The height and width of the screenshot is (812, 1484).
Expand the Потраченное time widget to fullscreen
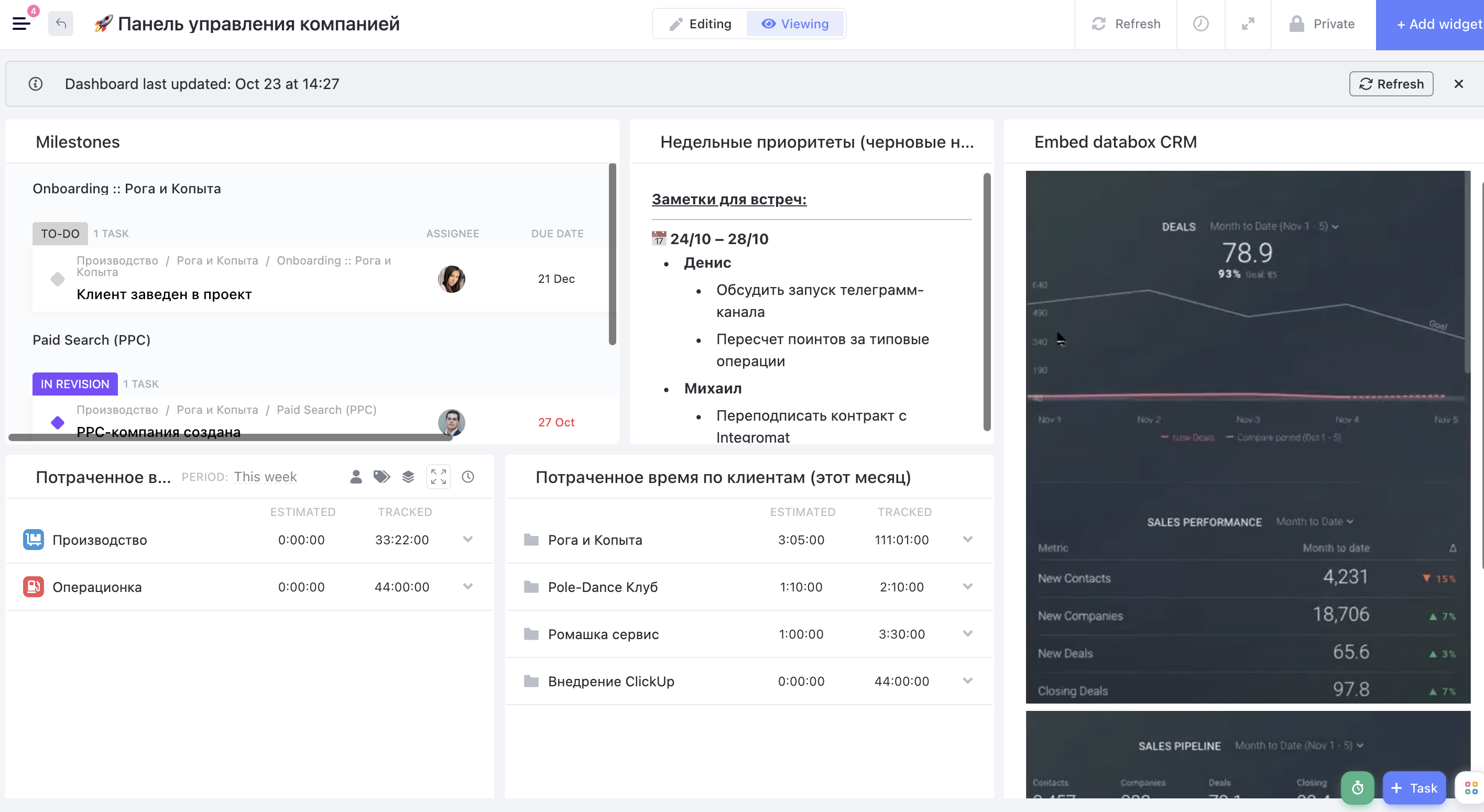point(439,477)
